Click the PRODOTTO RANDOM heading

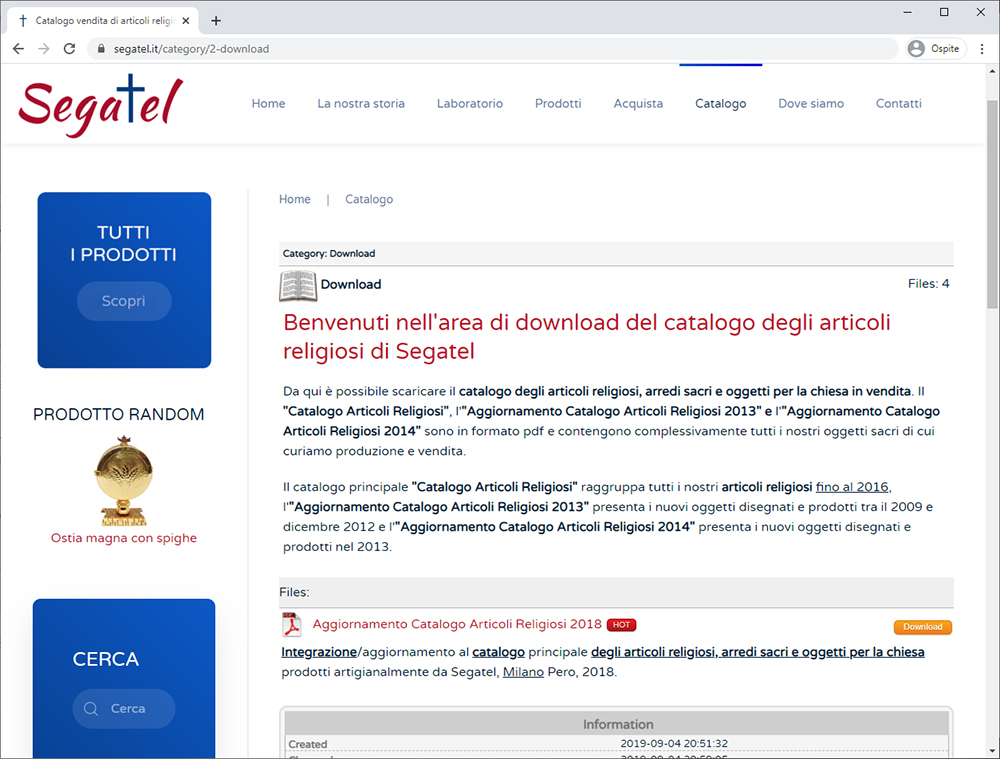pos(119,415)
